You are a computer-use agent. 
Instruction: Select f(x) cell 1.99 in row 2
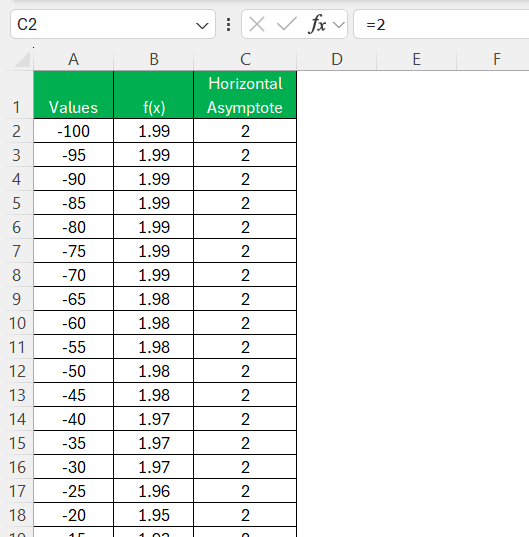[154, 131]
